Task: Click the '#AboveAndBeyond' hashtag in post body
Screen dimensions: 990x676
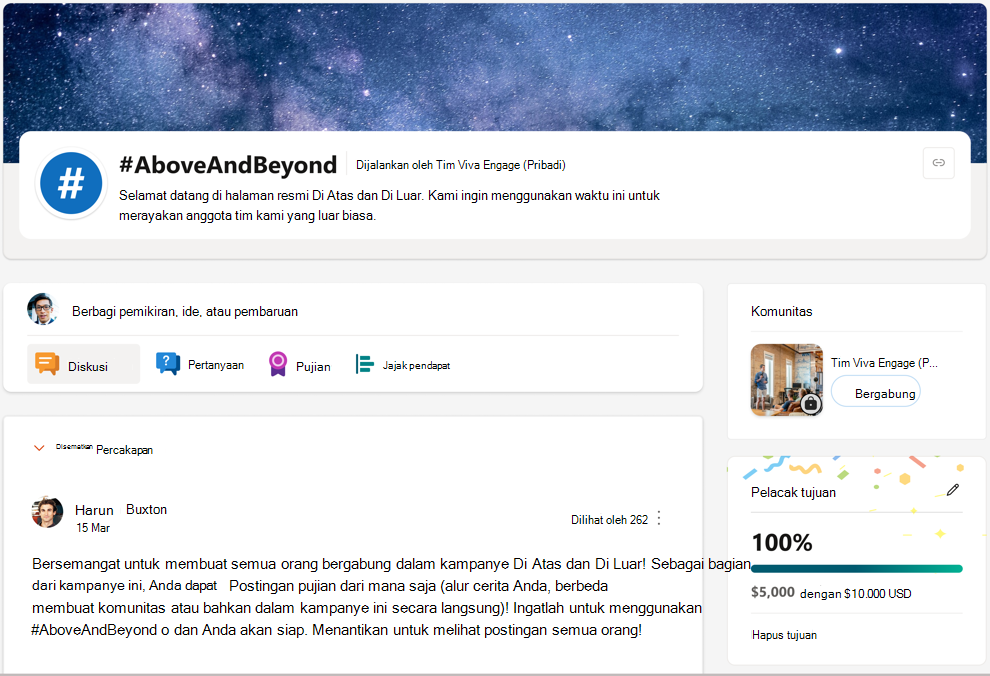Action: tap(94, 630)
